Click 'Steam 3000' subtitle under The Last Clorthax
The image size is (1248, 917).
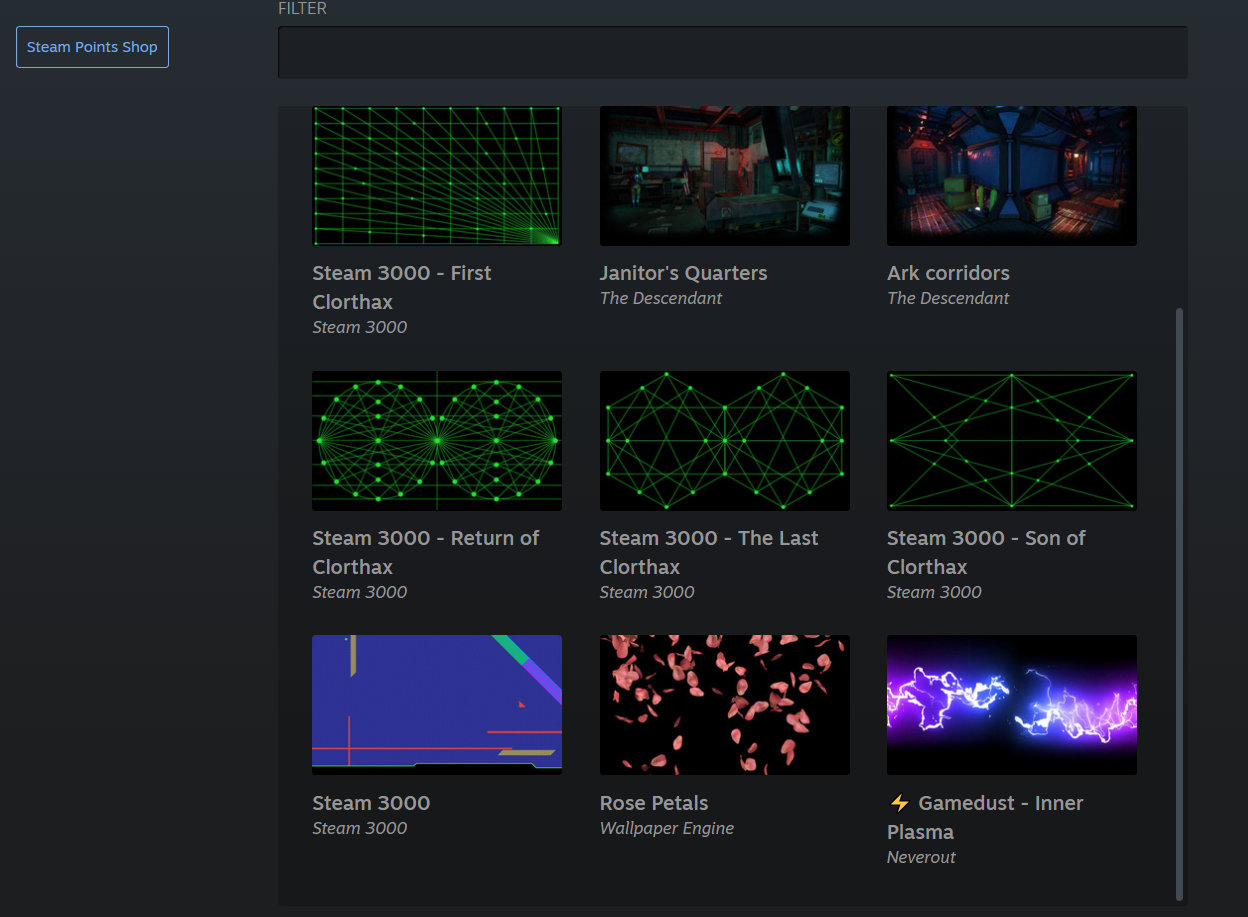(647, 592)
